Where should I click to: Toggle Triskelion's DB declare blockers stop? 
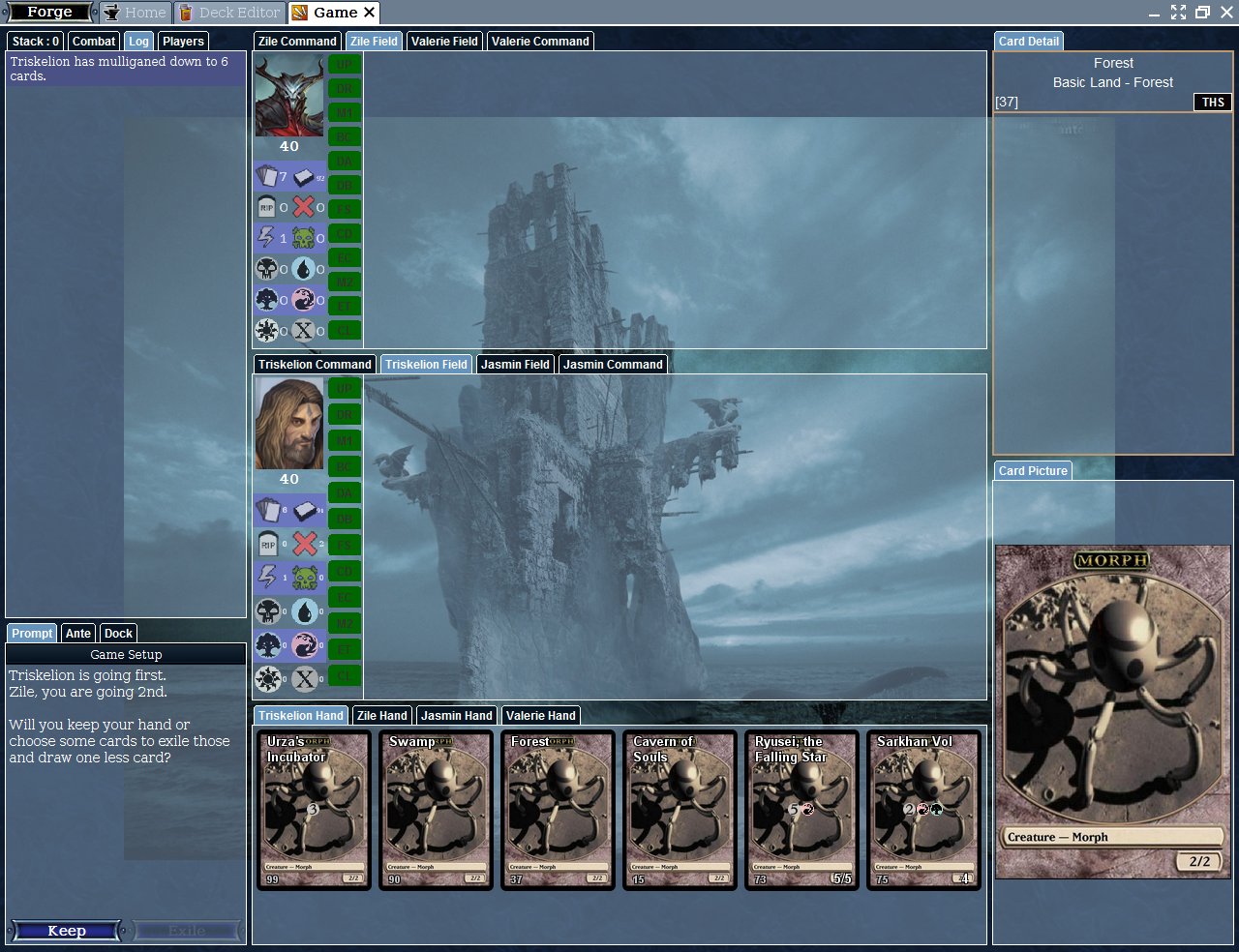(345, 519)
